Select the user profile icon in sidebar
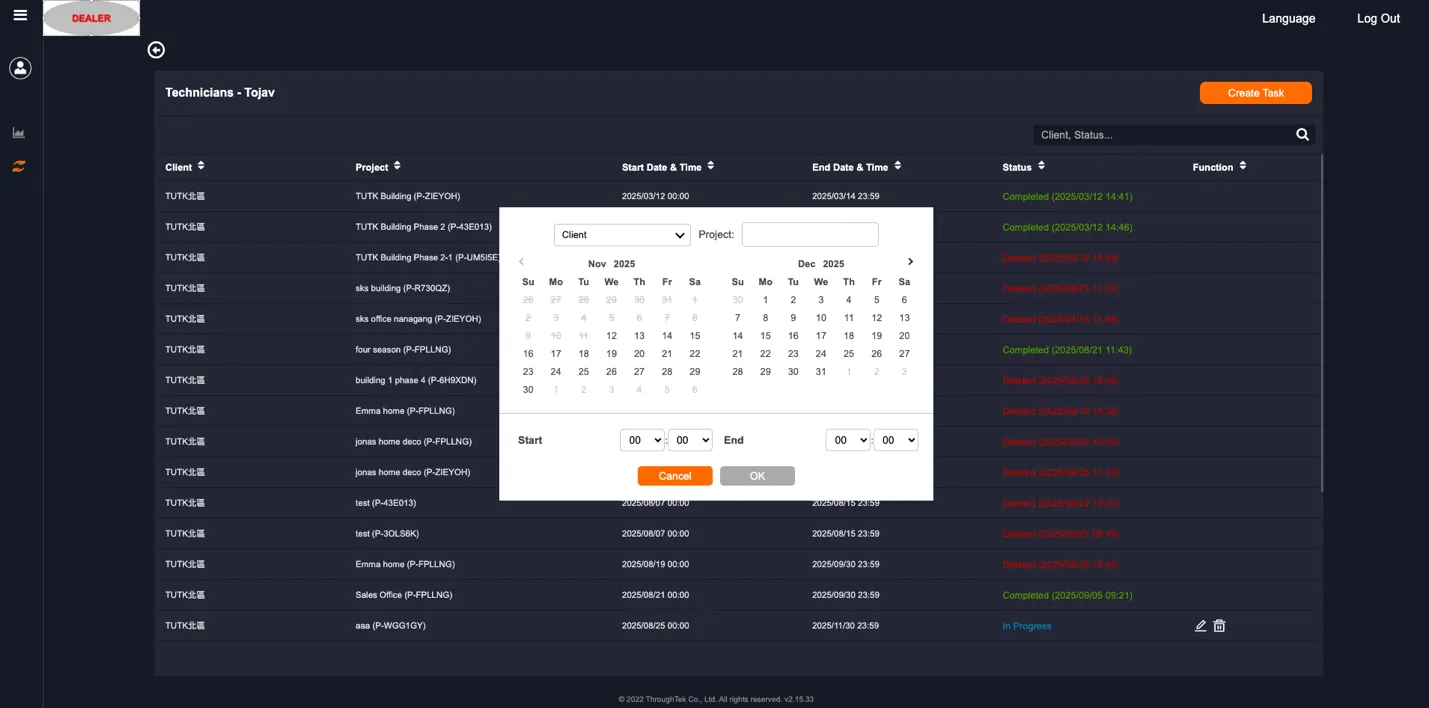The height and width of the screenshot is (708, 1429). [20, 67]
